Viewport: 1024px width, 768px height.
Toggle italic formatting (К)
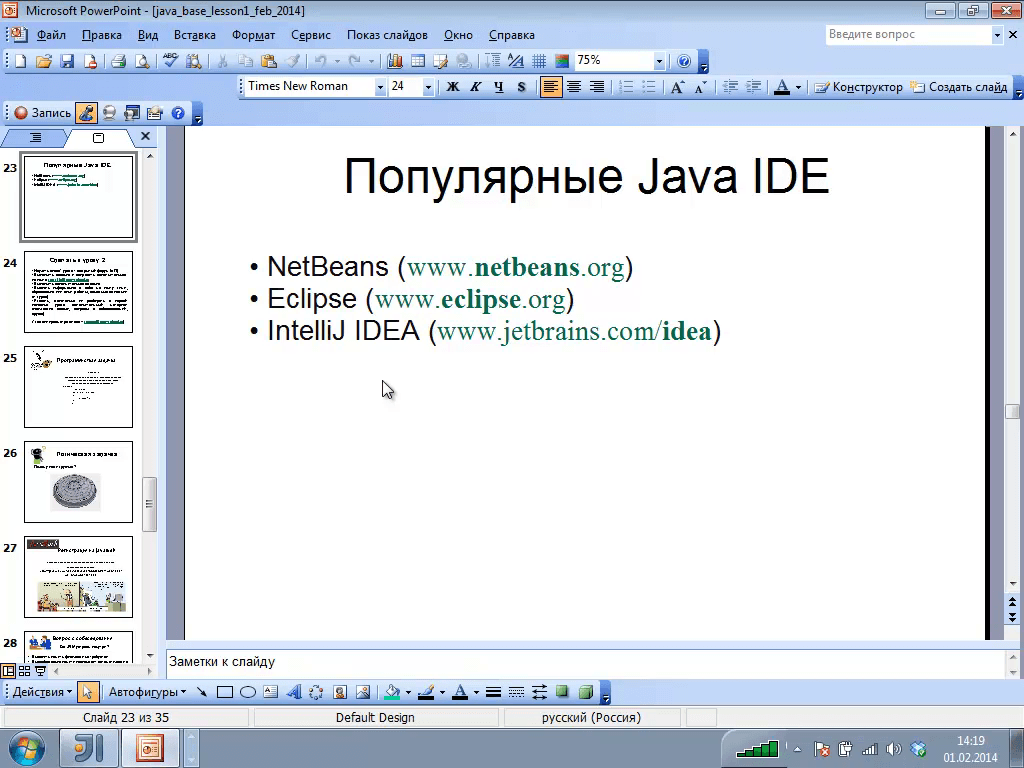coord(475,87)
